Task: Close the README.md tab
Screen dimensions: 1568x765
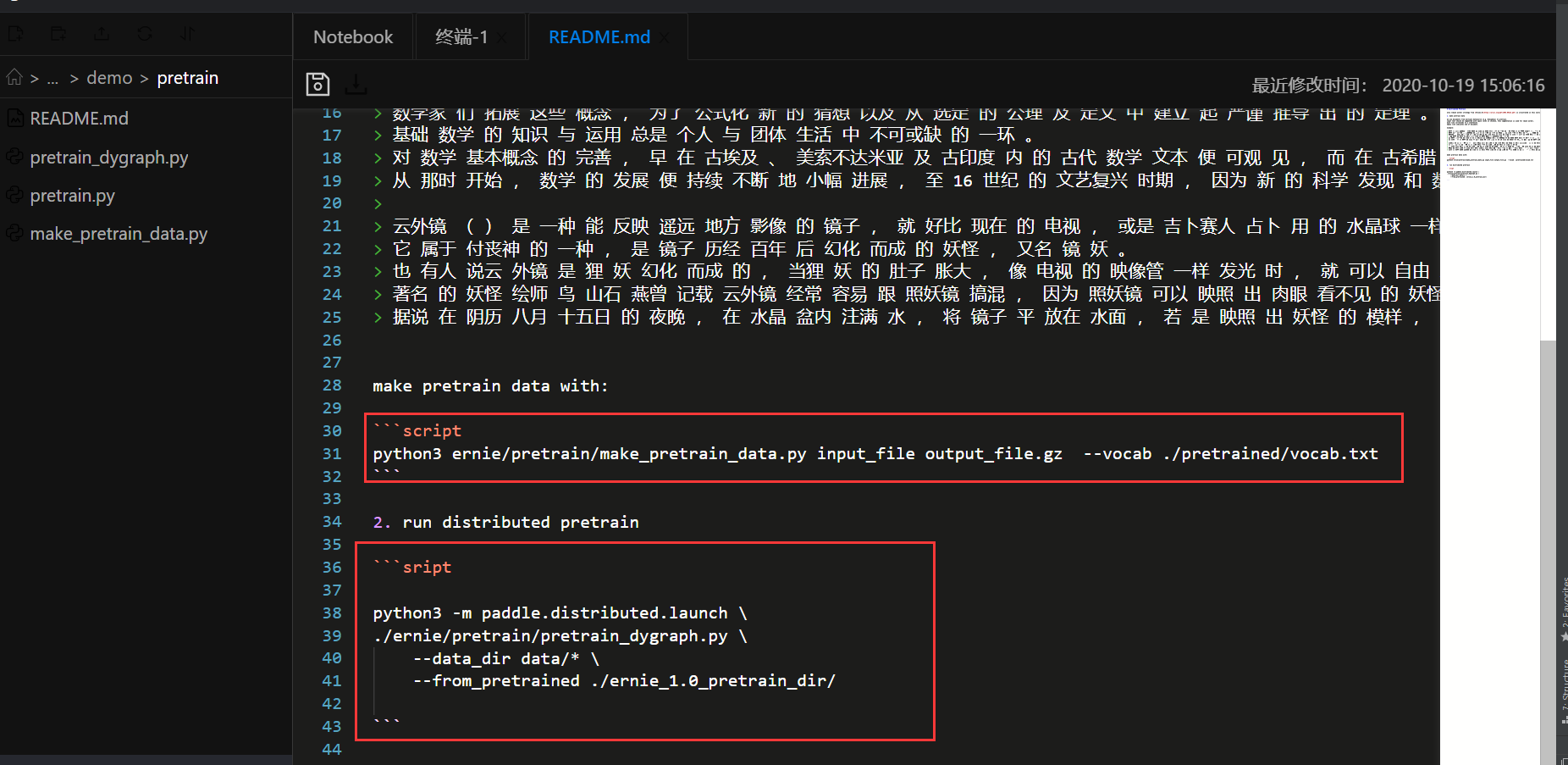Action: [665, 37]
